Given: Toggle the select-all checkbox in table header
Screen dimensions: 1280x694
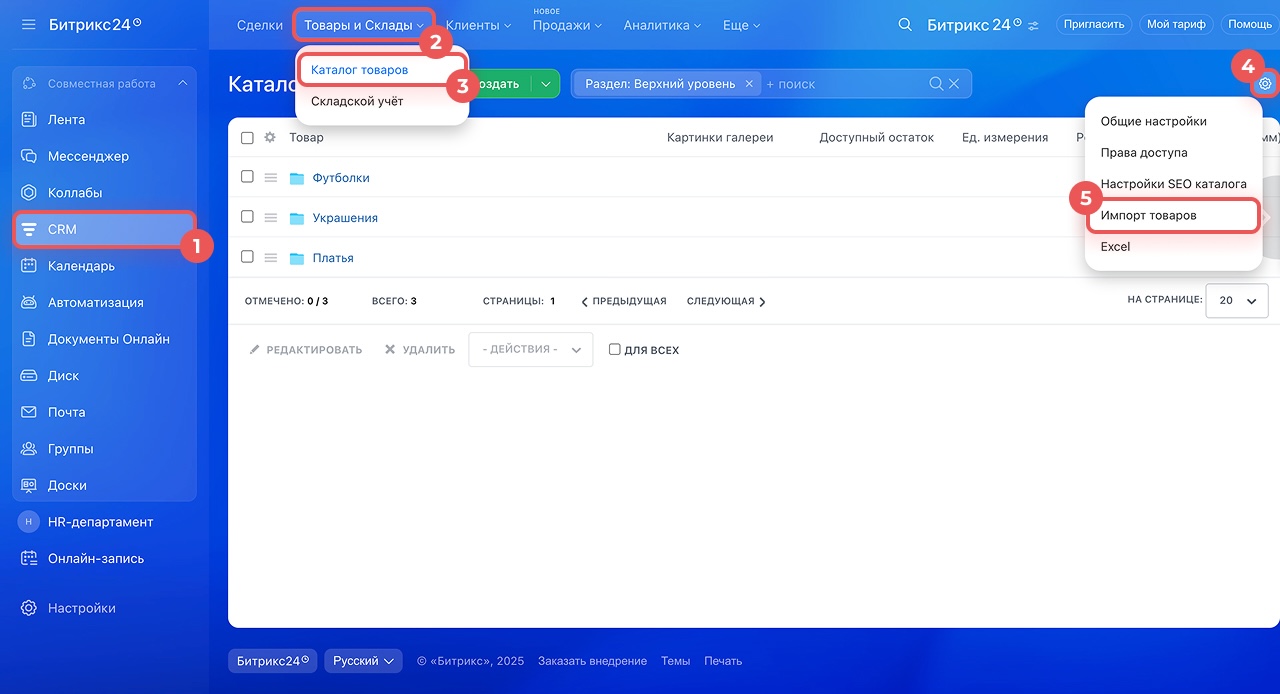Looking at the screenshot, I should [247, 138].
